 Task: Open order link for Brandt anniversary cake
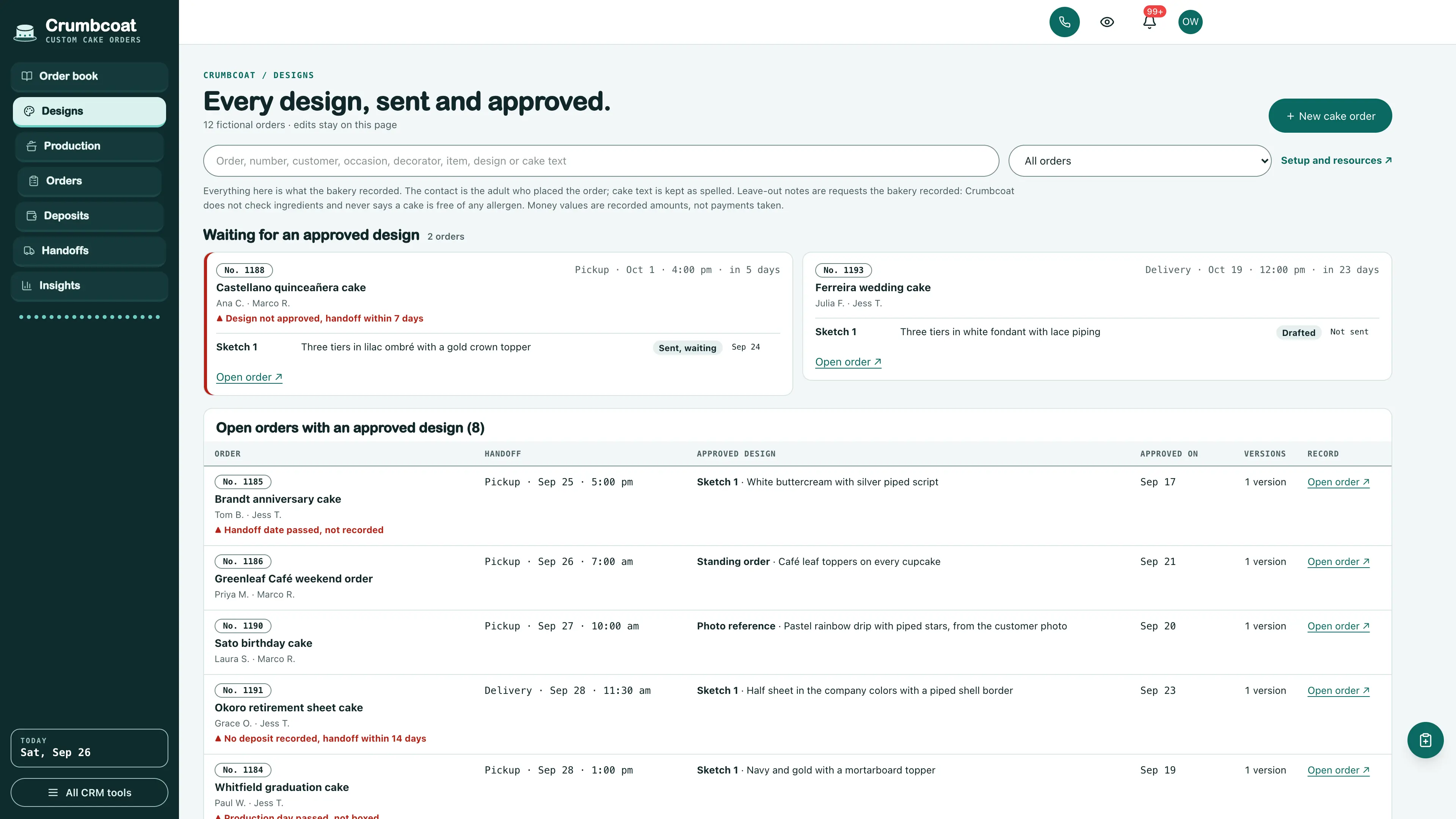(1338, 482)
